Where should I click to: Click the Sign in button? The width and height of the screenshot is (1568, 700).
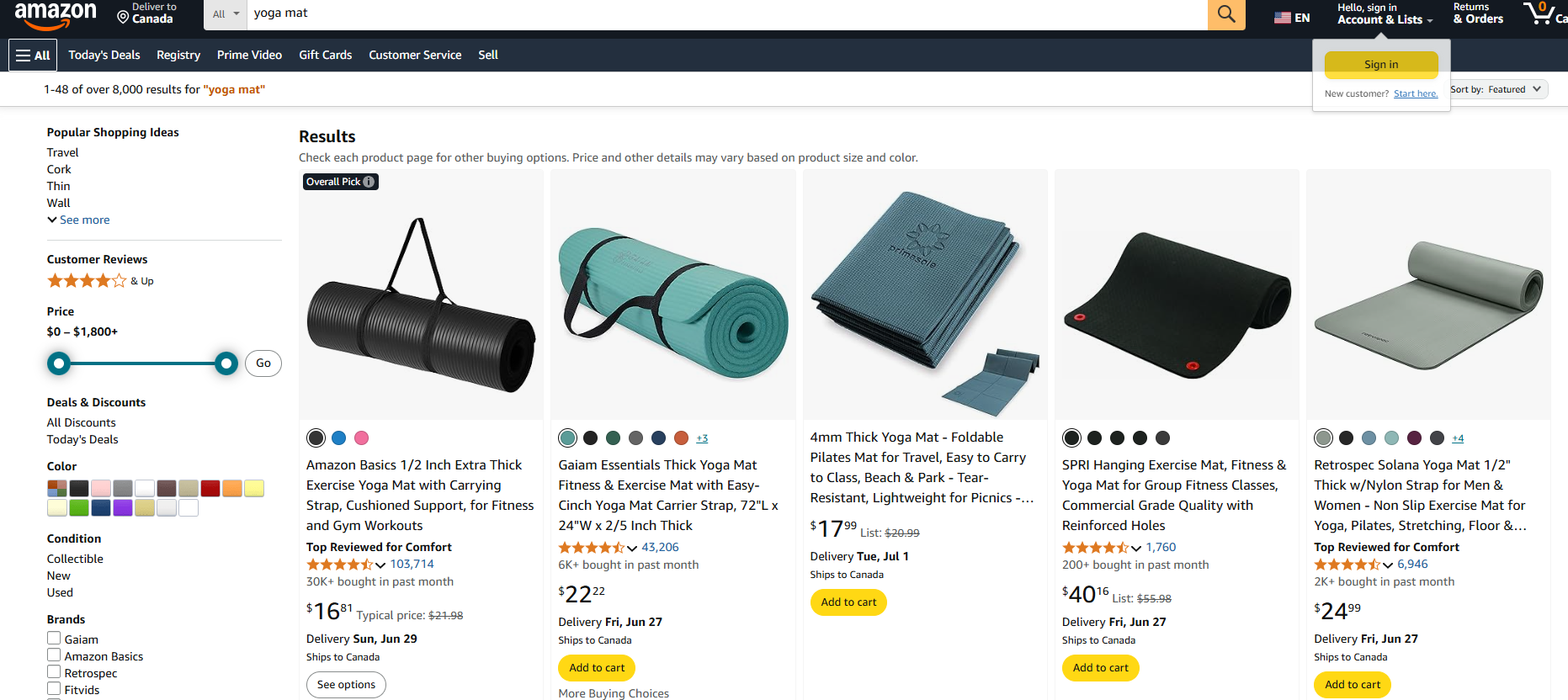click(x=1380, y=64)
